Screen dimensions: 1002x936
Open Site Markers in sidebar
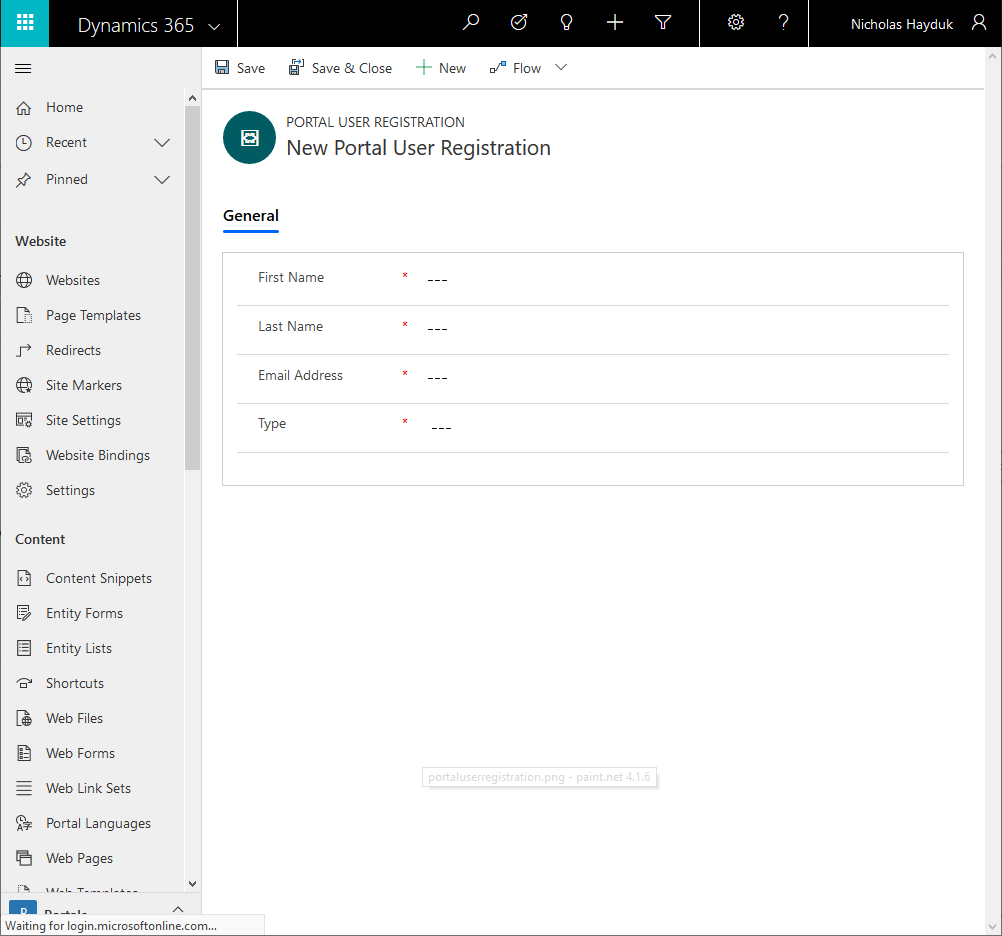click(84, 385)
